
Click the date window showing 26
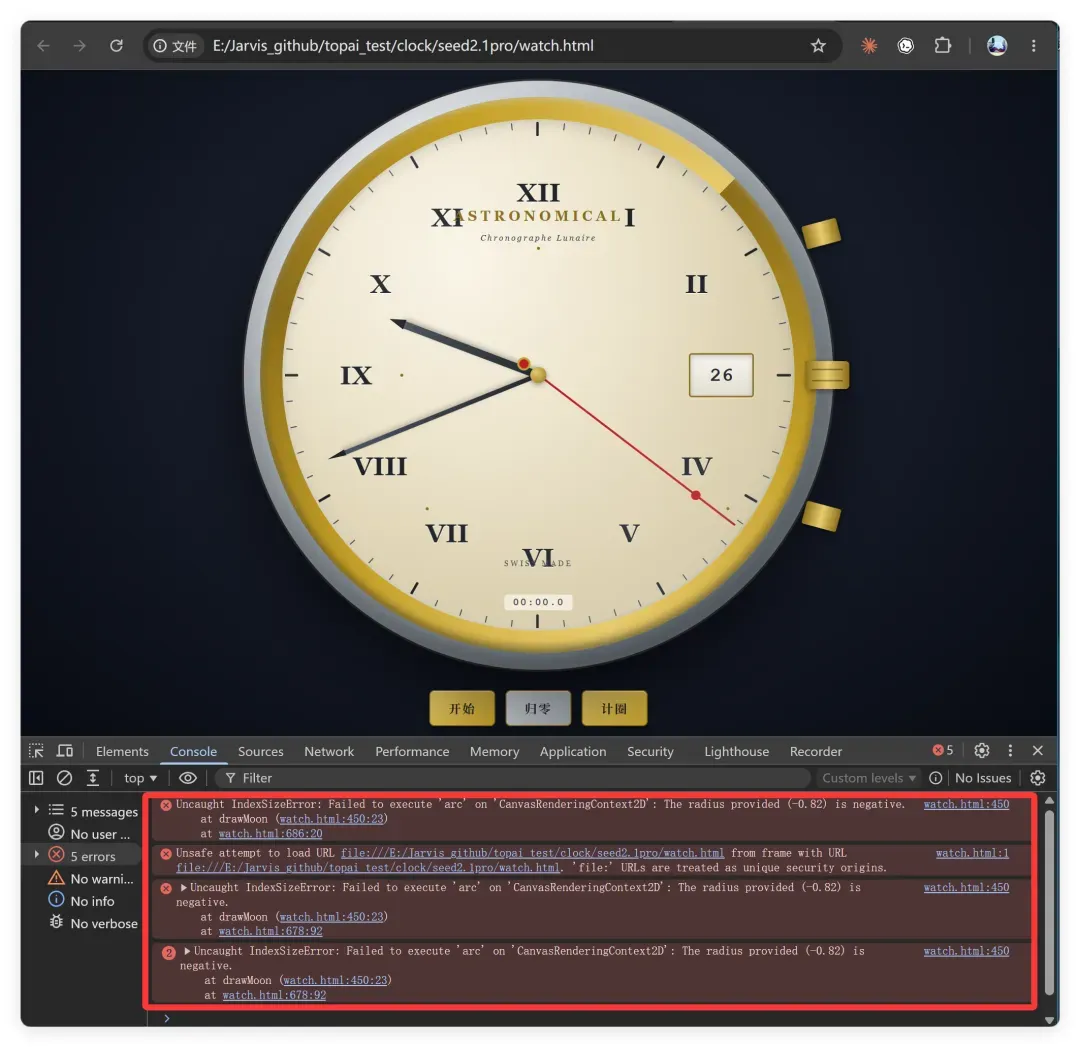pyautogui.click(x=721, y=375)
